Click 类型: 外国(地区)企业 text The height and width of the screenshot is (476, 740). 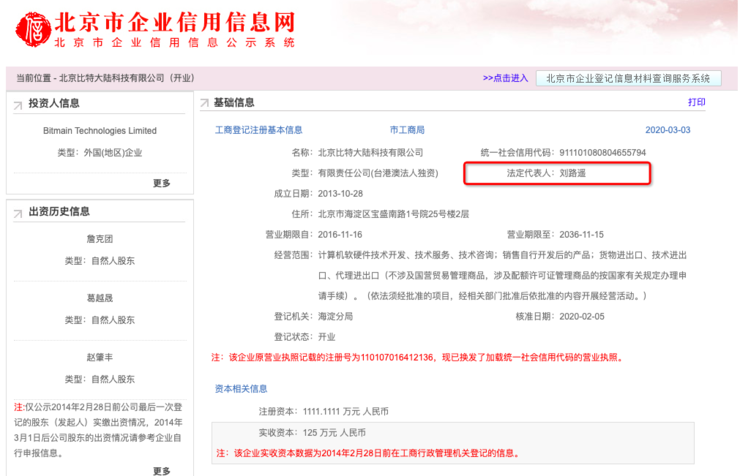click(x=100, y=153)
